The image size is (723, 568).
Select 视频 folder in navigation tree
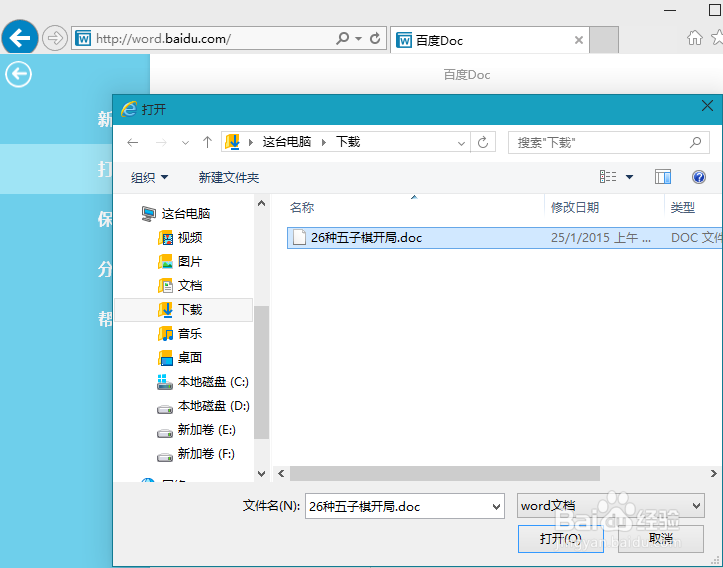180,237
